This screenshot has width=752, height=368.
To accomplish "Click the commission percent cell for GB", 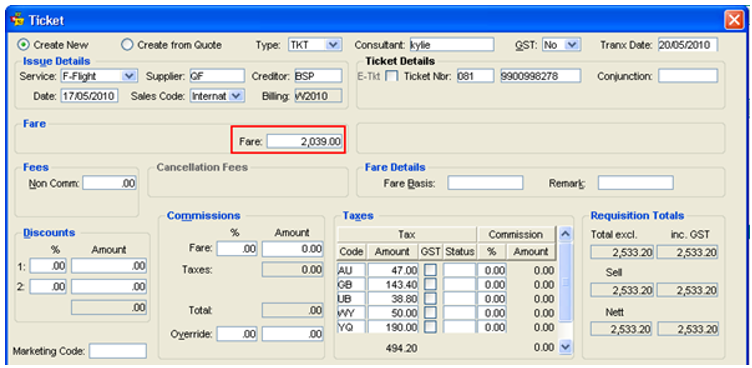I will tap(492, 285).
